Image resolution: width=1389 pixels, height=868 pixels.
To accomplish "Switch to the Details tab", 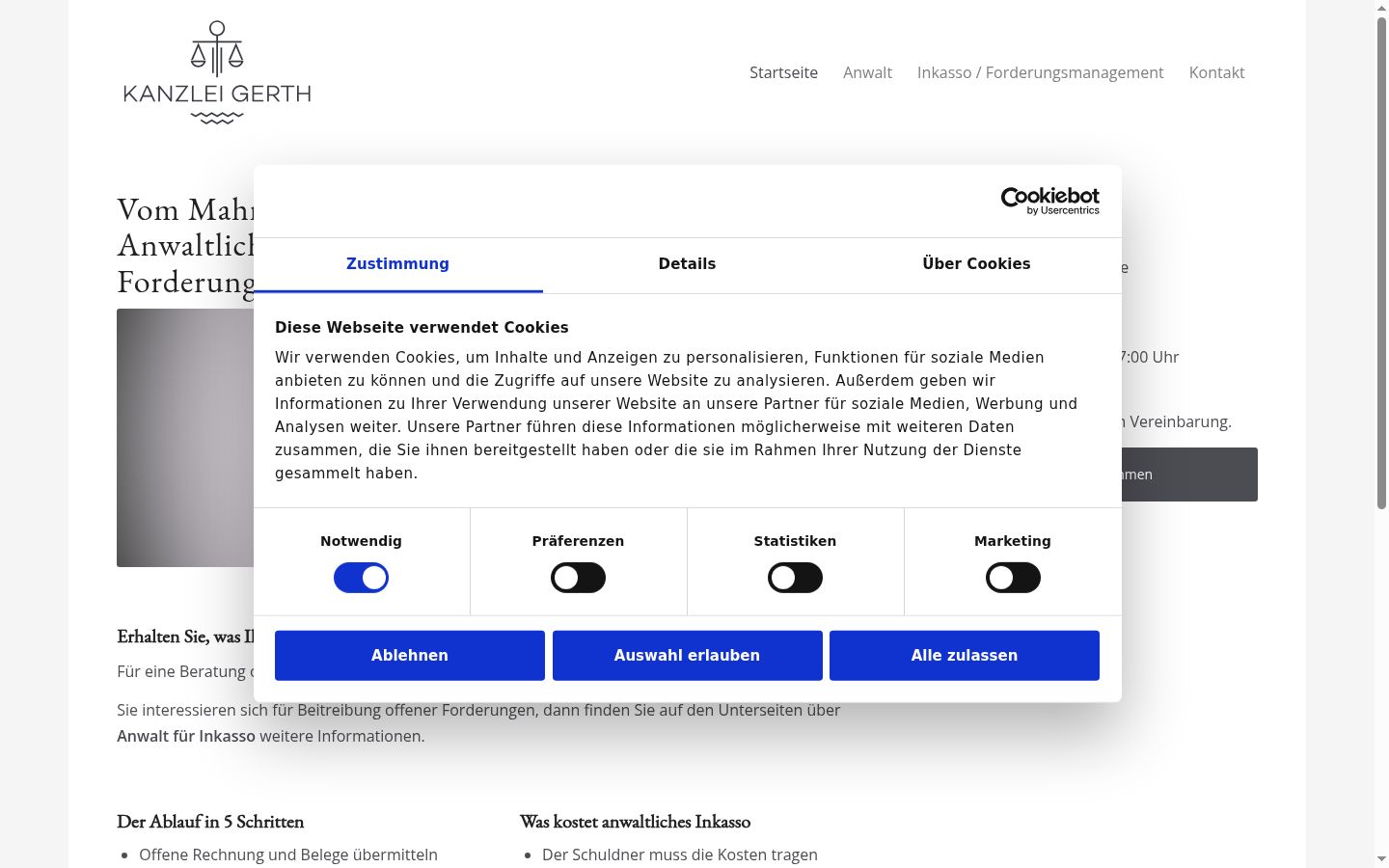I will tap(687, 264).
